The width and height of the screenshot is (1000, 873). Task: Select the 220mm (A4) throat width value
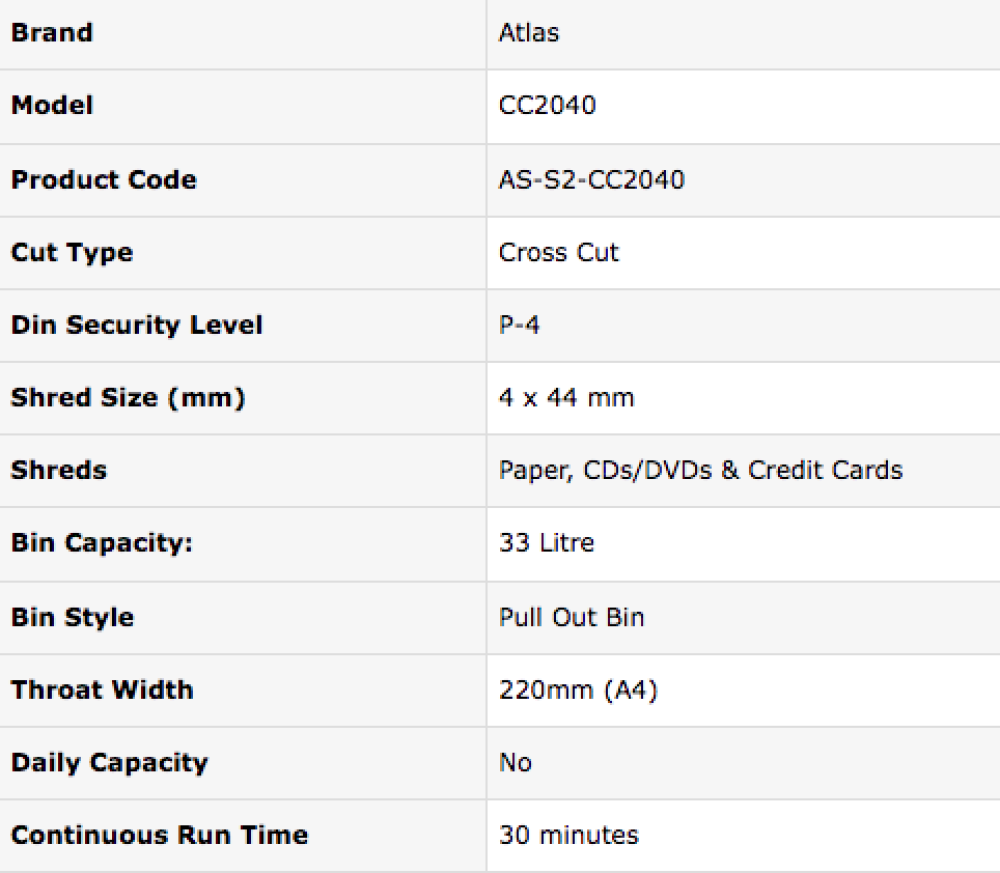578,690
